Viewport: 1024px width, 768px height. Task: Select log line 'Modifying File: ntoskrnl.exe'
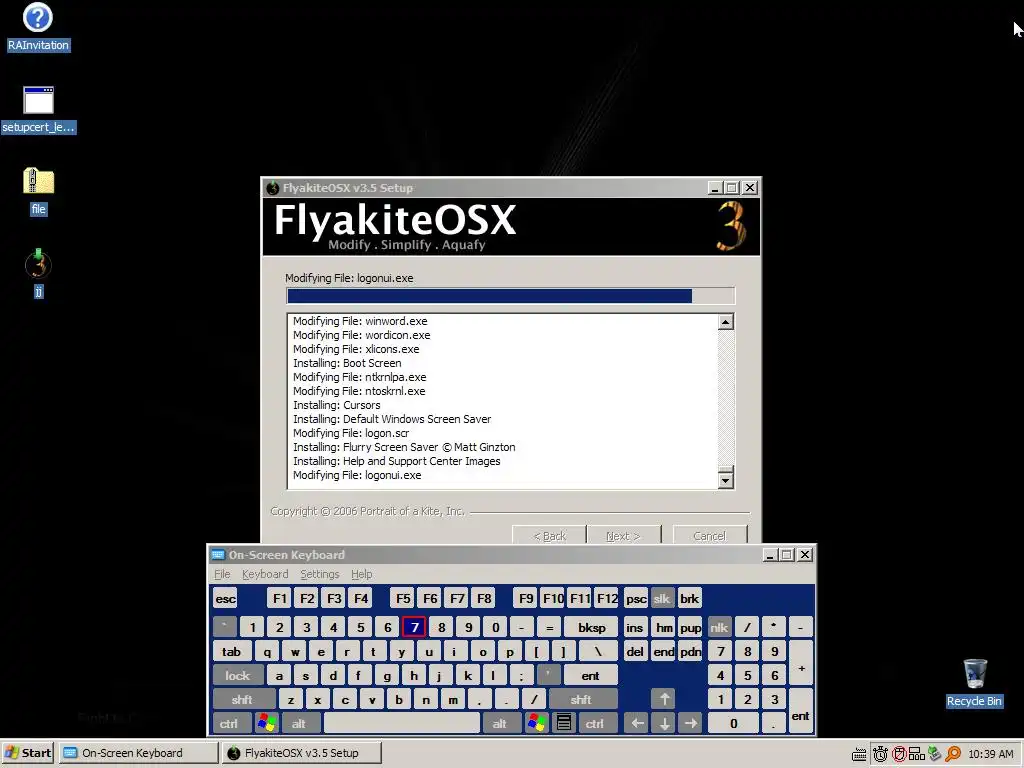[359, 391]
